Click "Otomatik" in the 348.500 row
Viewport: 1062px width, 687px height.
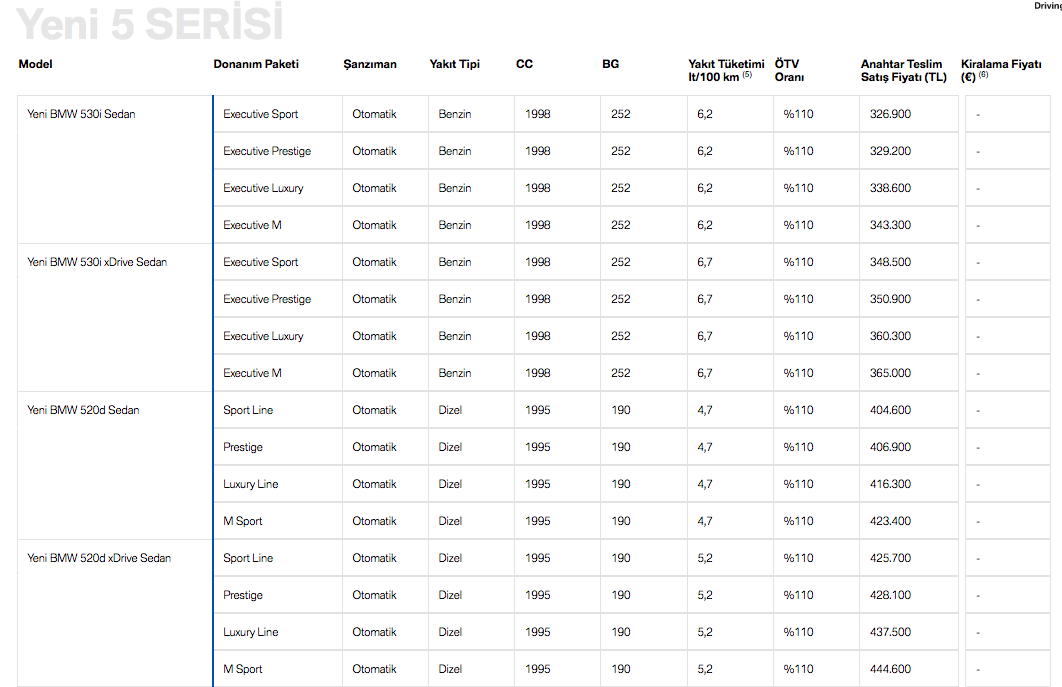click(x=375, y=262)
